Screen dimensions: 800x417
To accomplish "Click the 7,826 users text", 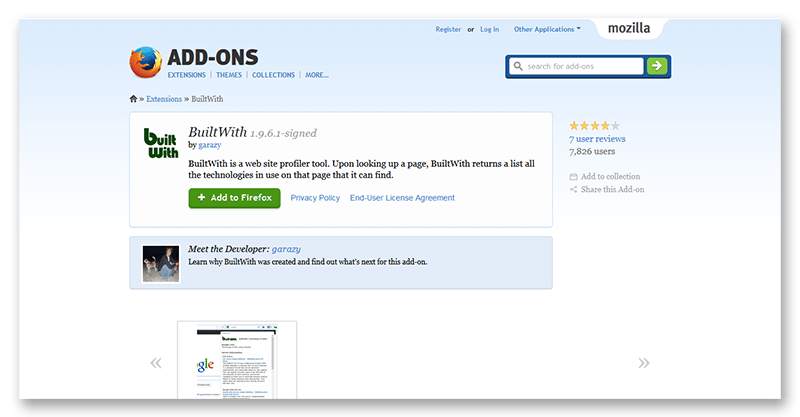I will (x=592, y=152).
